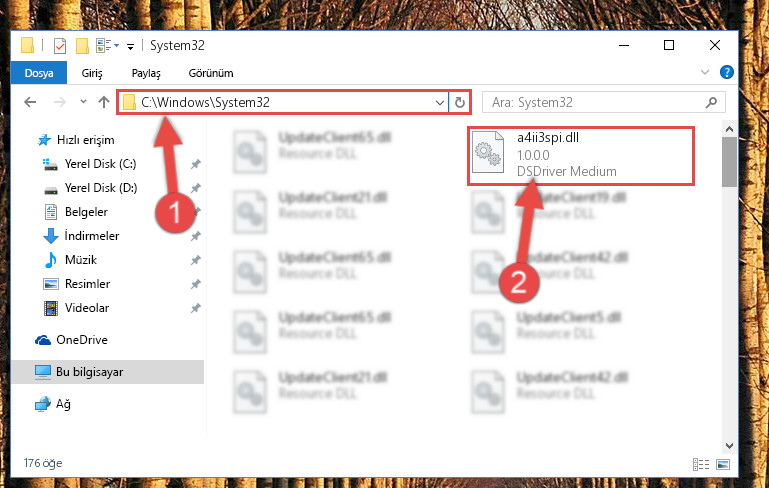Expand the address bar history dropdown
The image size is (769, 488).
[x=439, y=103]
